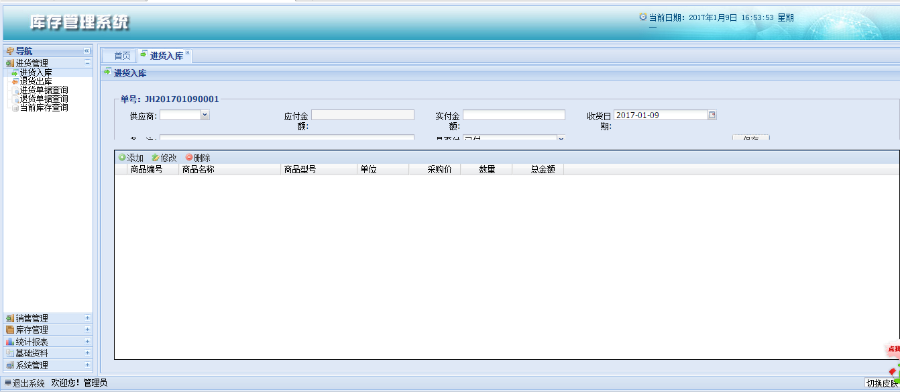900x392 pixels.
Task: Click the 库存管理 box icon
Action: pos(10,329)
